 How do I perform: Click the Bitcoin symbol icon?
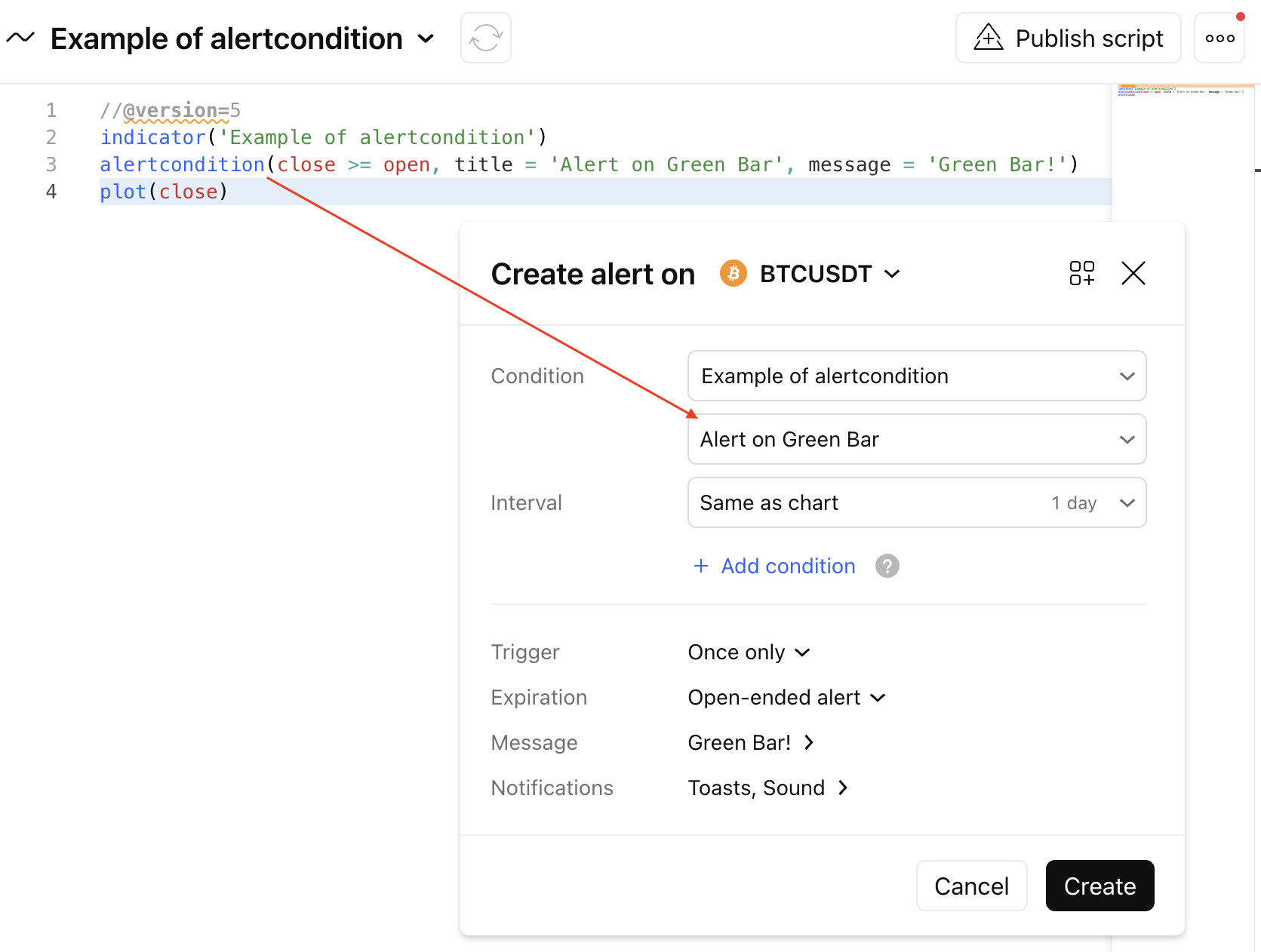733,273
